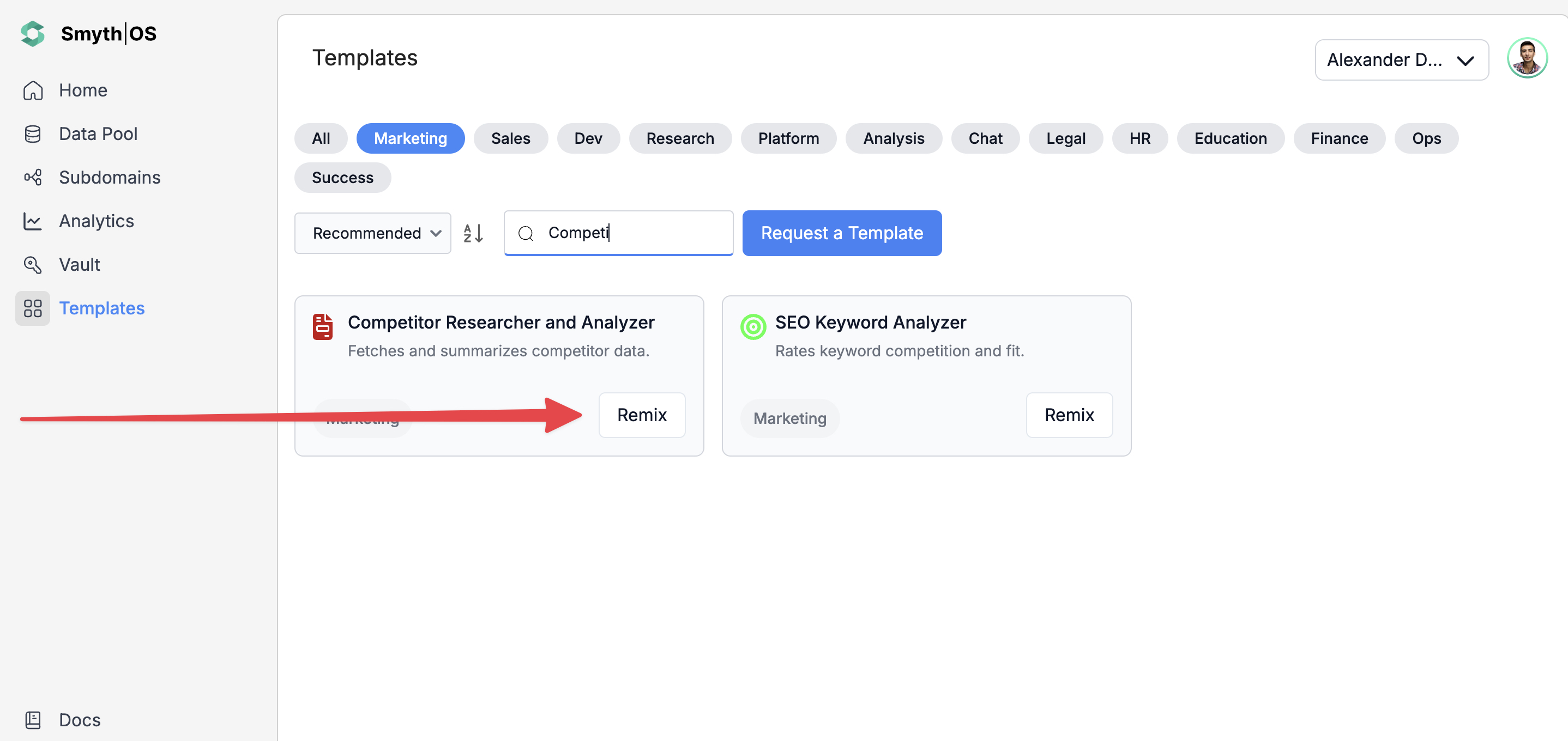
Task: Open Vault key icon
Action: (33, 265)
